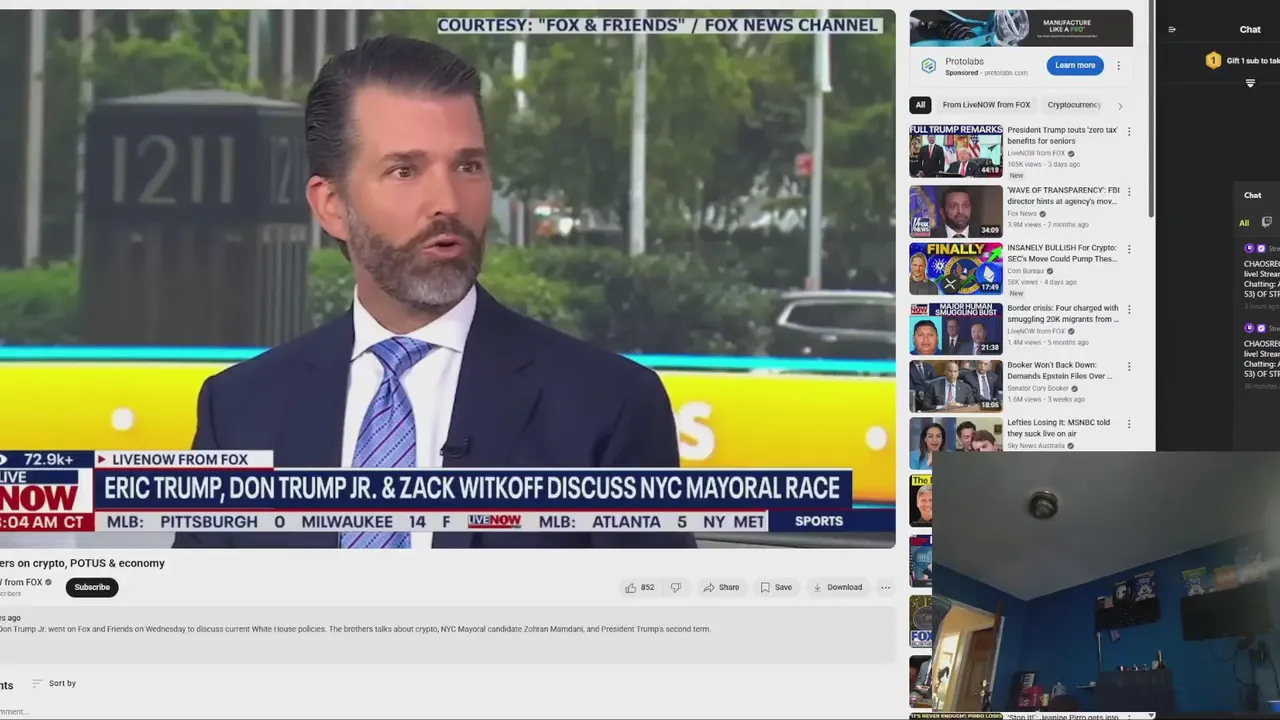Open 'Lefties Losing It: MSNBC' video title
The width and height of the screenshot is (1280, 720).
1058,428
